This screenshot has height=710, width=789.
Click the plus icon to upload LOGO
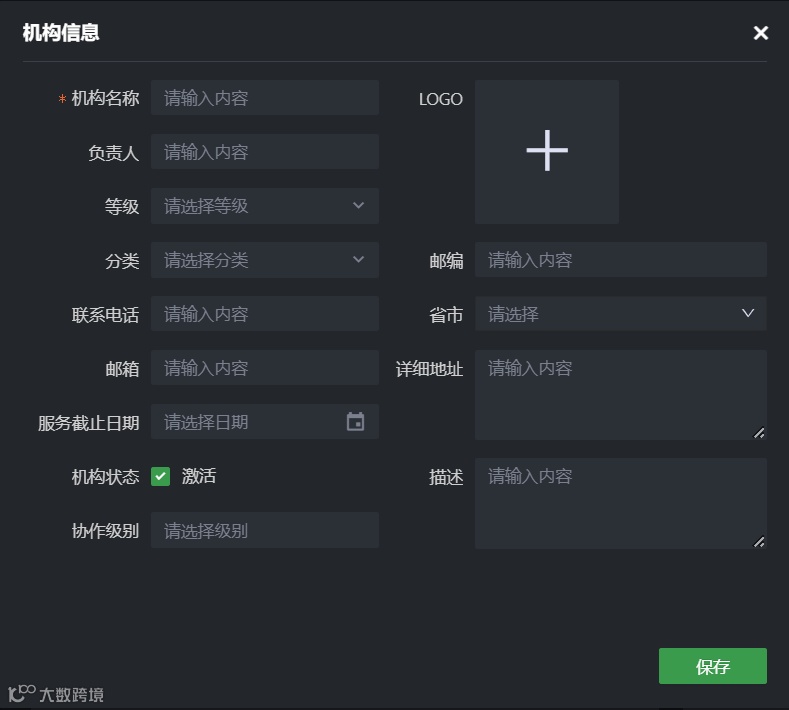tap(547, 151)
